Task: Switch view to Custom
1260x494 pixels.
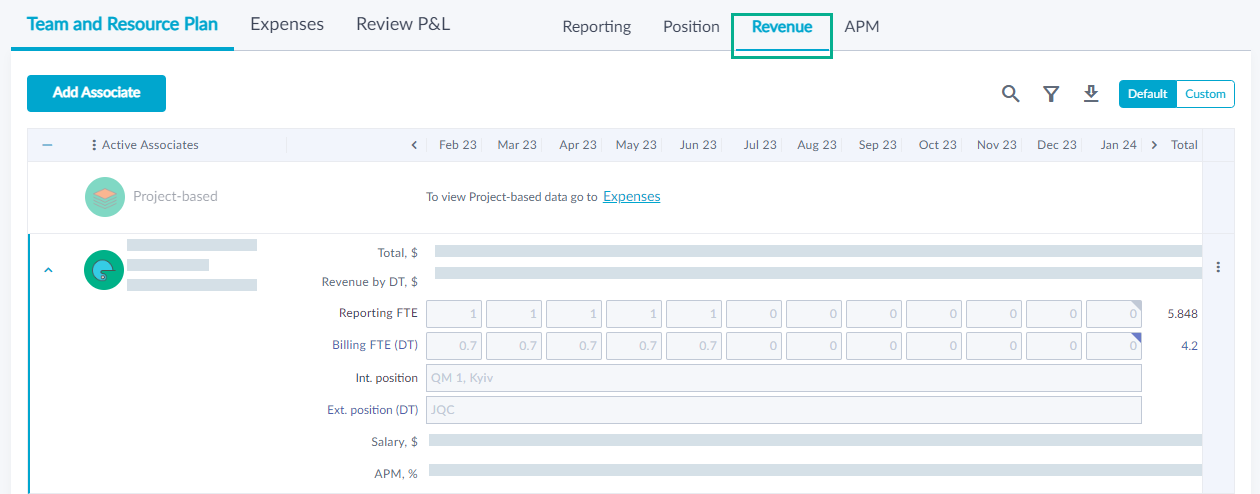Action: coord(1205,94)
